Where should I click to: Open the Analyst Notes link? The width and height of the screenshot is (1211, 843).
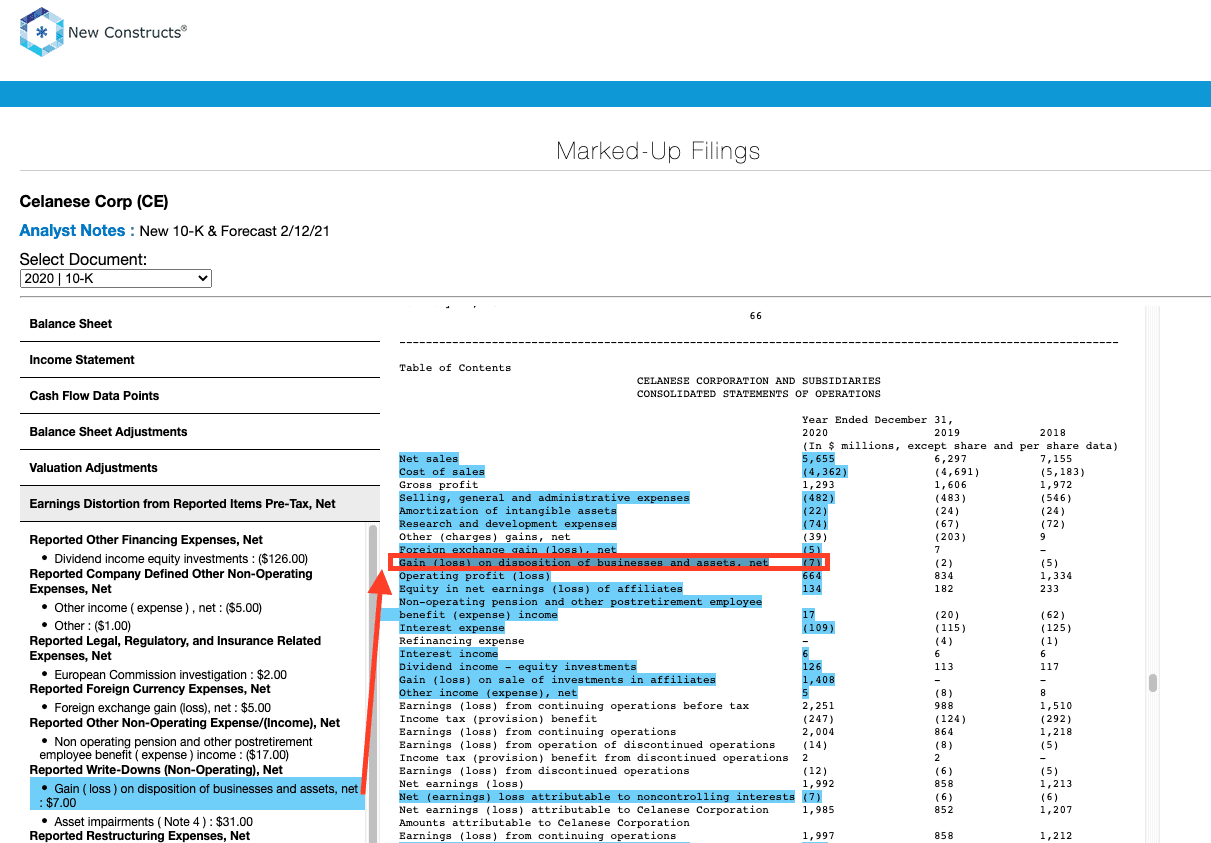pyautogui.click(x=72, y=231)
